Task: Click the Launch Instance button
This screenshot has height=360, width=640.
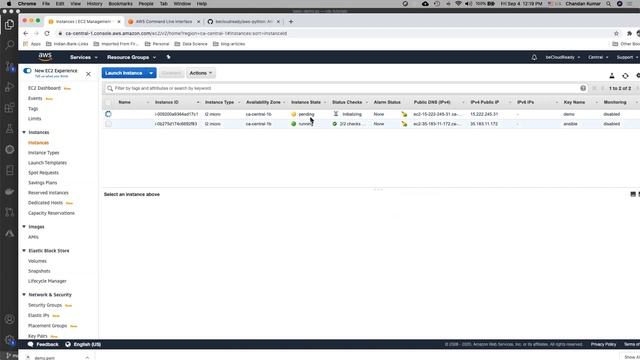Action: click(x=124, y=73)
